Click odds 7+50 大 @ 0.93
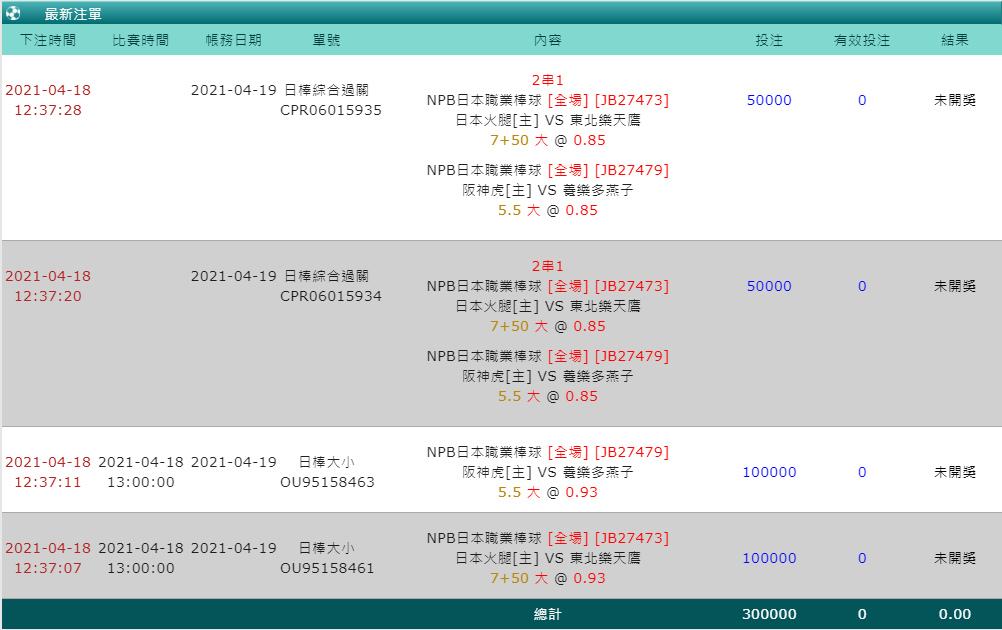Screen dimensions: 1002x630 pos(548,578)
